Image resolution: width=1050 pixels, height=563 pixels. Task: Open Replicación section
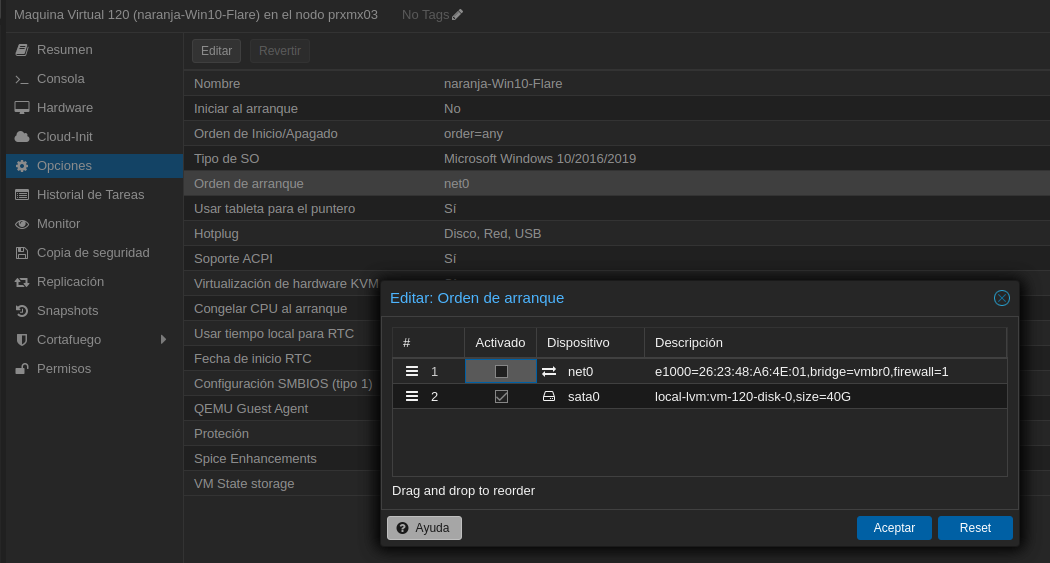pos(94,282)
